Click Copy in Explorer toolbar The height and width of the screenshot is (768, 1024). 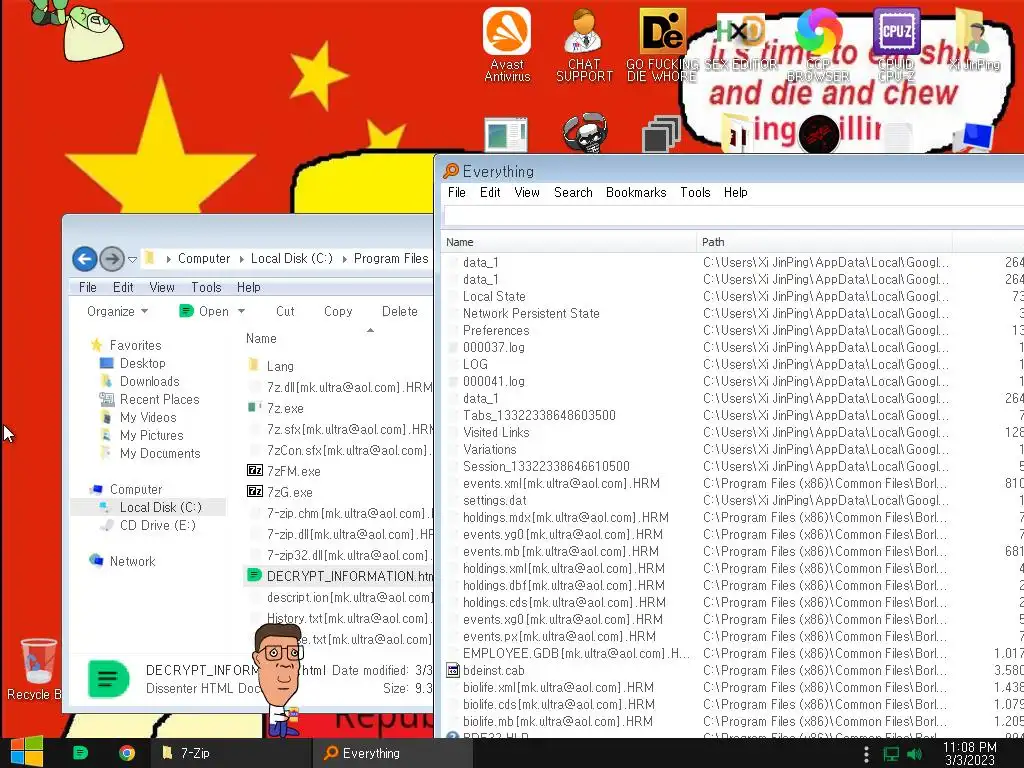338,312
